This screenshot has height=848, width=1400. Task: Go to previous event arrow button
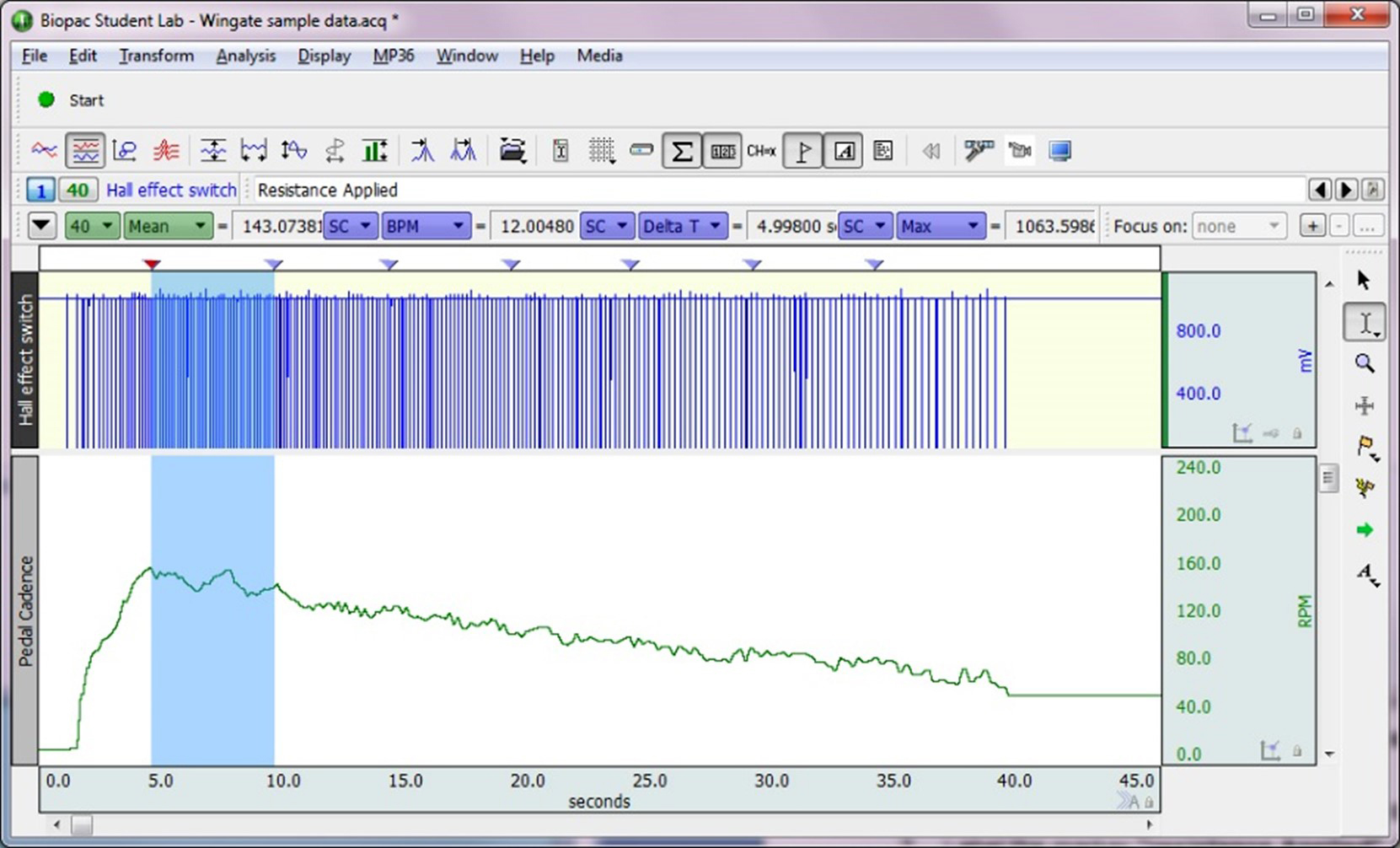[1320, 190]
